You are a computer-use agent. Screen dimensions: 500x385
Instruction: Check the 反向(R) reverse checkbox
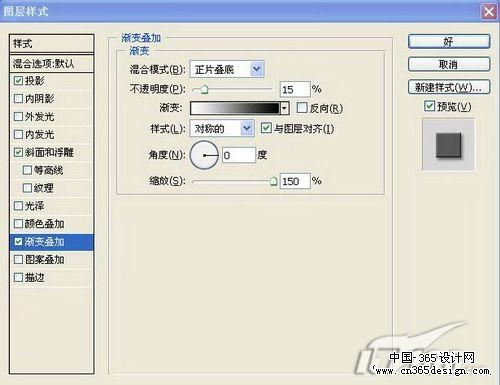click(x=302, y=108)
